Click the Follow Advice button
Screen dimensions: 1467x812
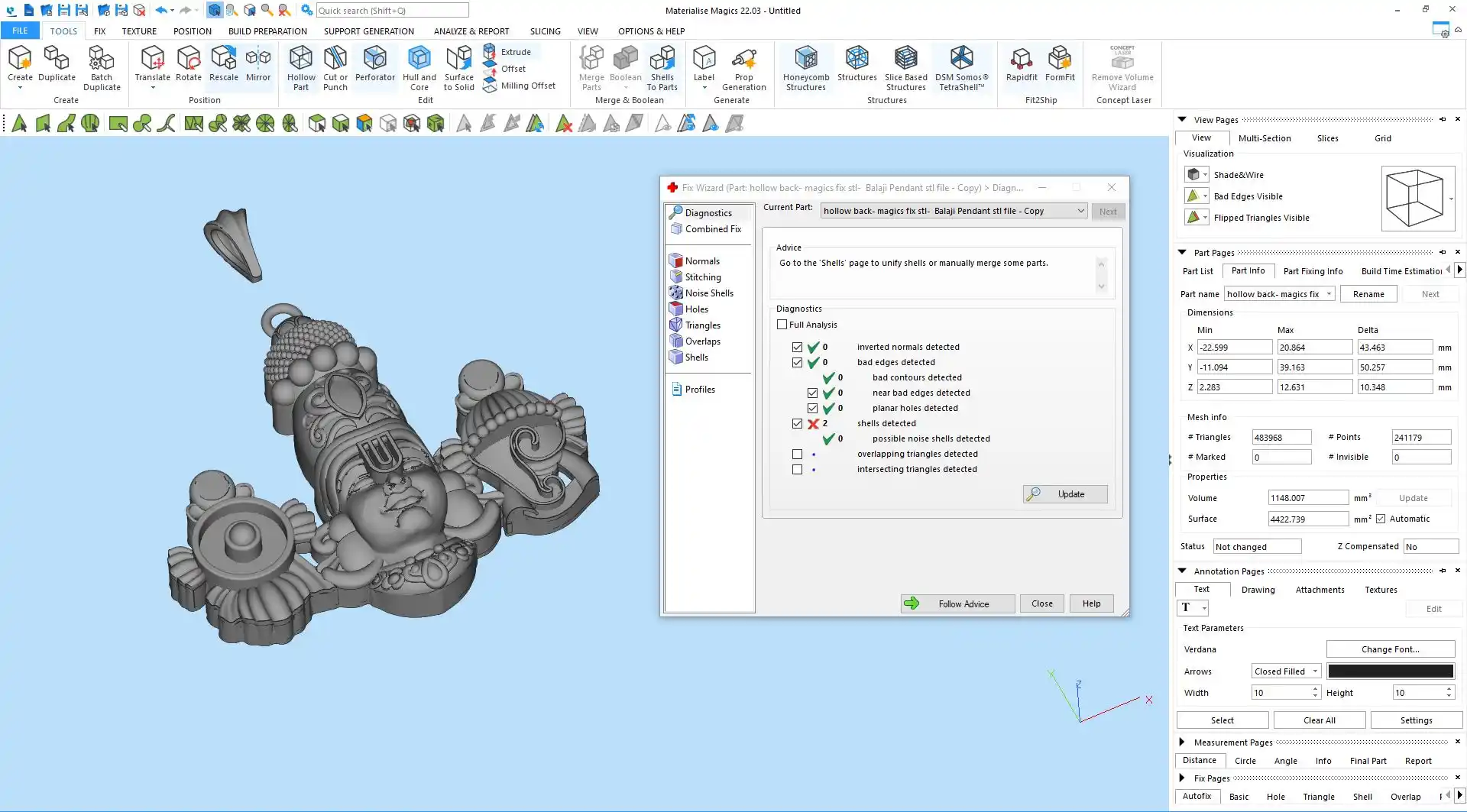[957, 603]
